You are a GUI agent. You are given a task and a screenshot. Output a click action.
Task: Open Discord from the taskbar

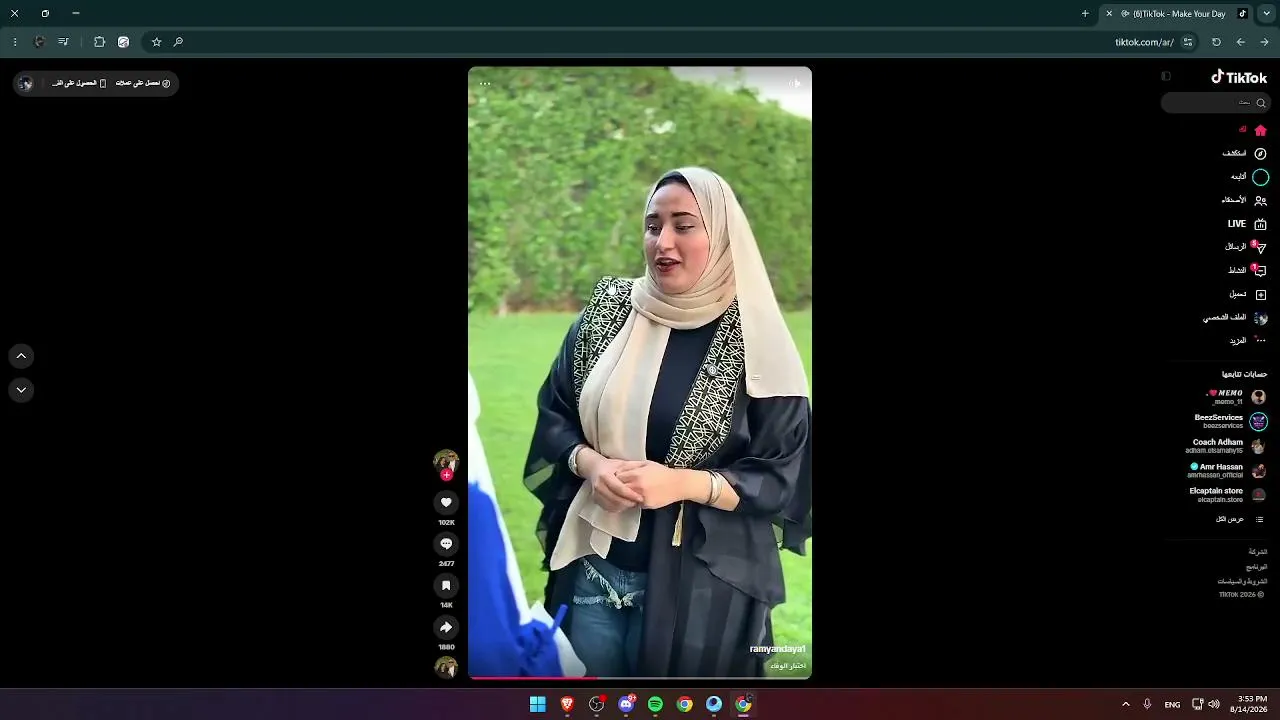click(626, 704)
